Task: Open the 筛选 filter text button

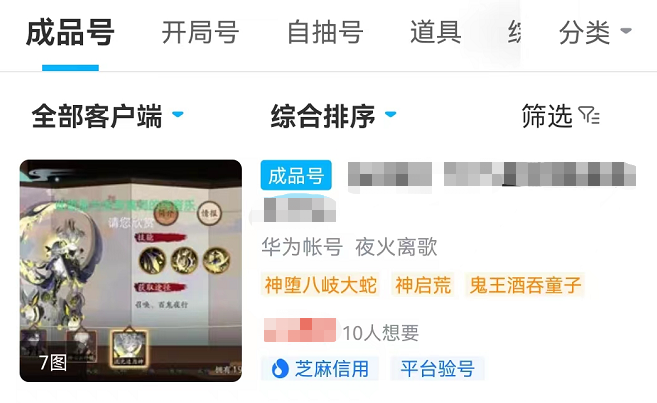Action: pyautogui.click(x=547, y=116)
